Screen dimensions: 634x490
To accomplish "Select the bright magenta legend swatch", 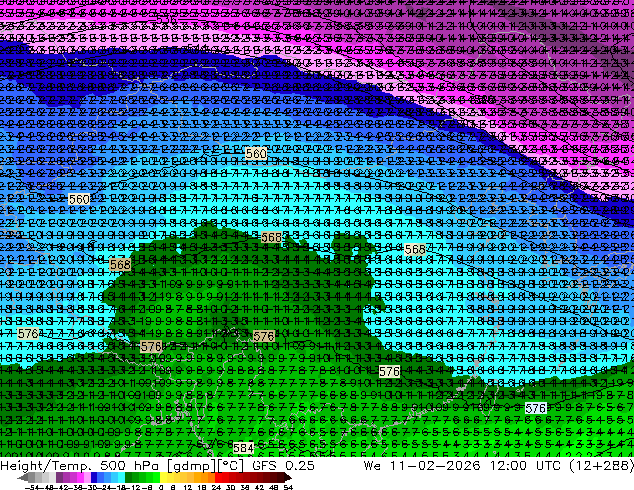I will pyautogui.click(x=80, y=477).
